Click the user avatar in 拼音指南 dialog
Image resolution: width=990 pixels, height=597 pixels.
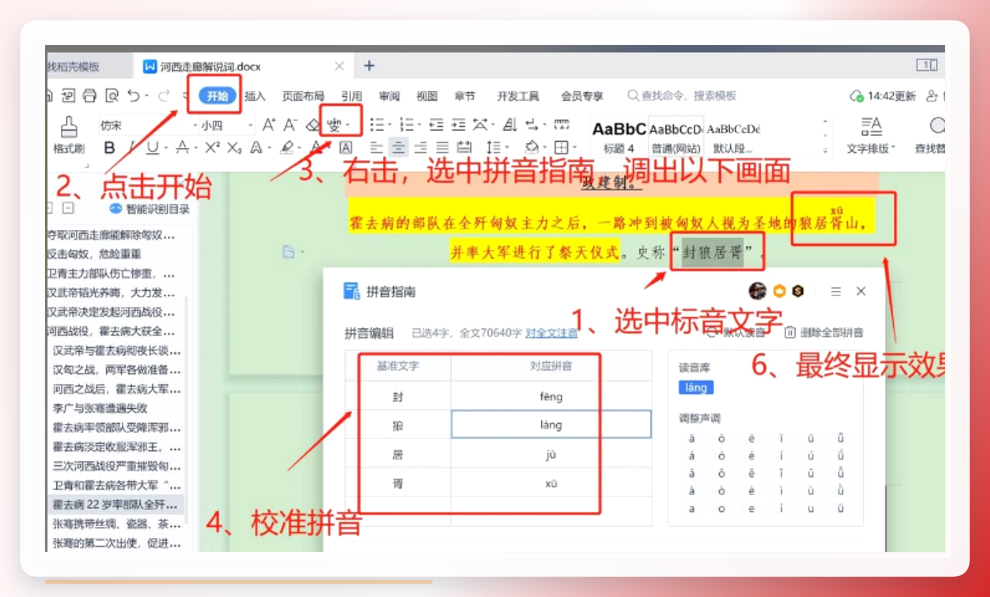[757, 291]
